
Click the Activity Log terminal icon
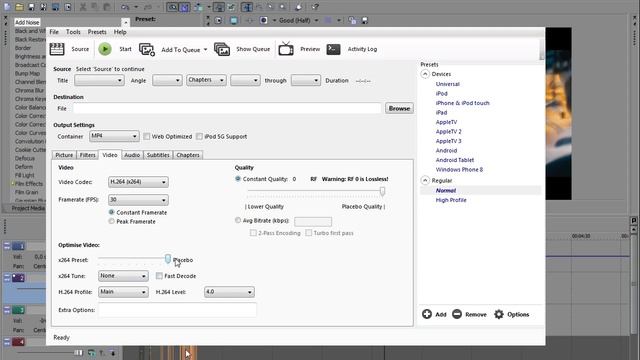(x=333, y=49)
